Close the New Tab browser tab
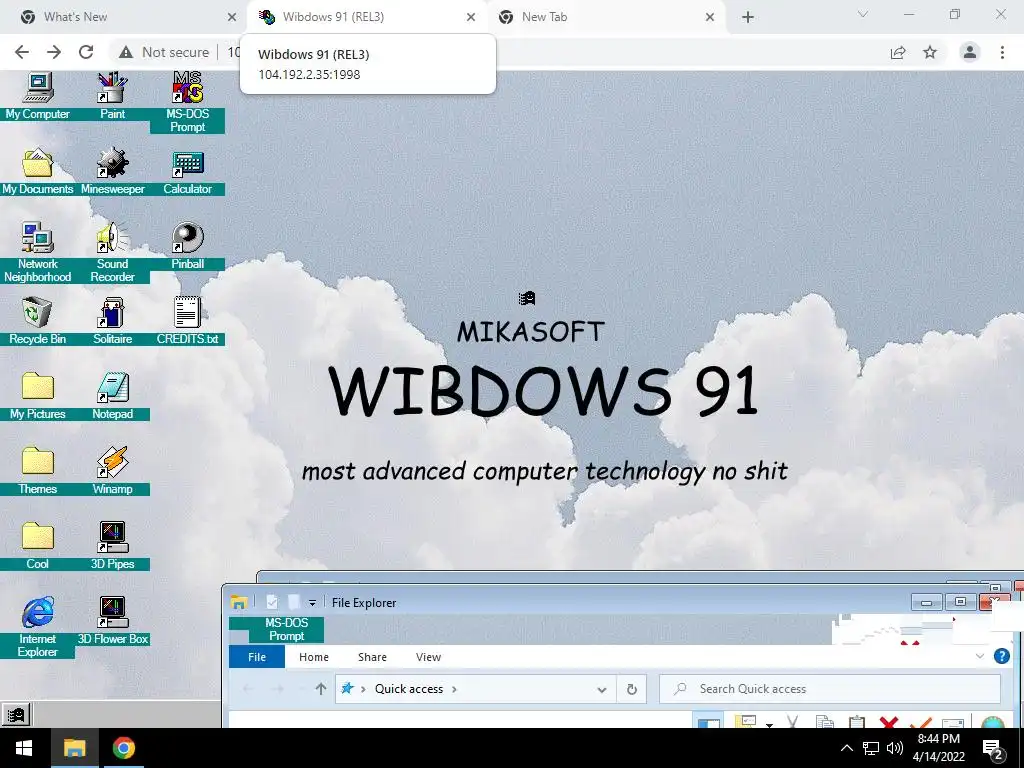 (x=710, y=17)
